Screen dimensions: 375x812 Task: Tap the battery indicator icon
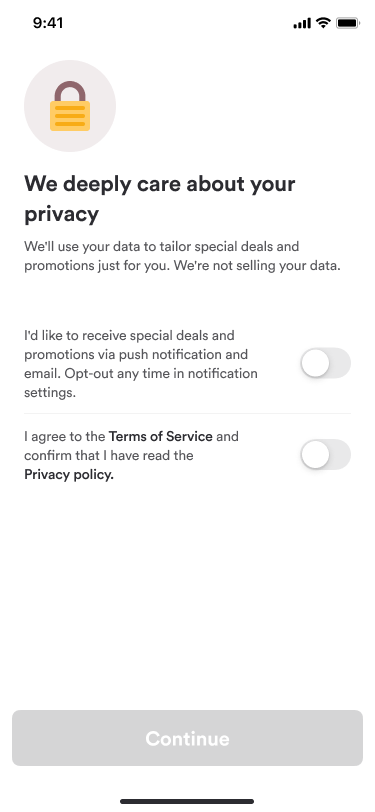pos(348,23)
